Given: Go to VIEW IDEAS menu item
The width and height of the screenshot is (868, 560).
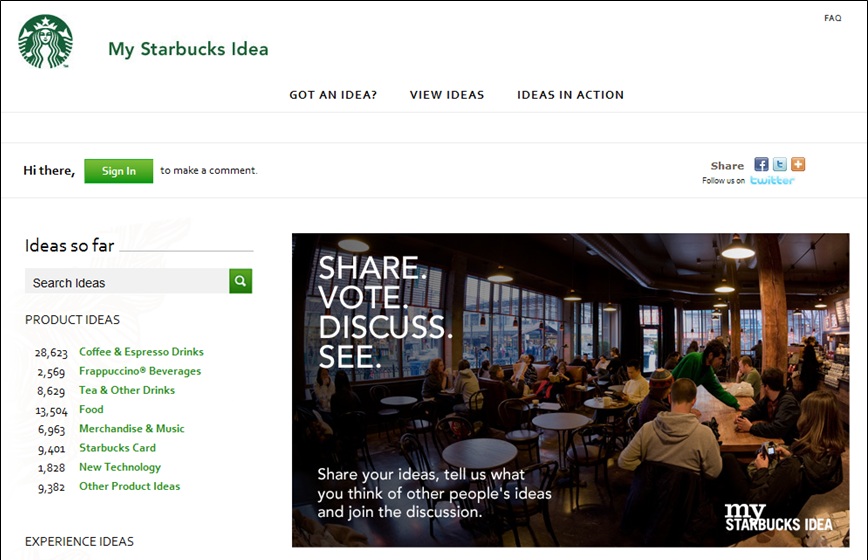Looking at the screenshot, I should coord(447,95).
